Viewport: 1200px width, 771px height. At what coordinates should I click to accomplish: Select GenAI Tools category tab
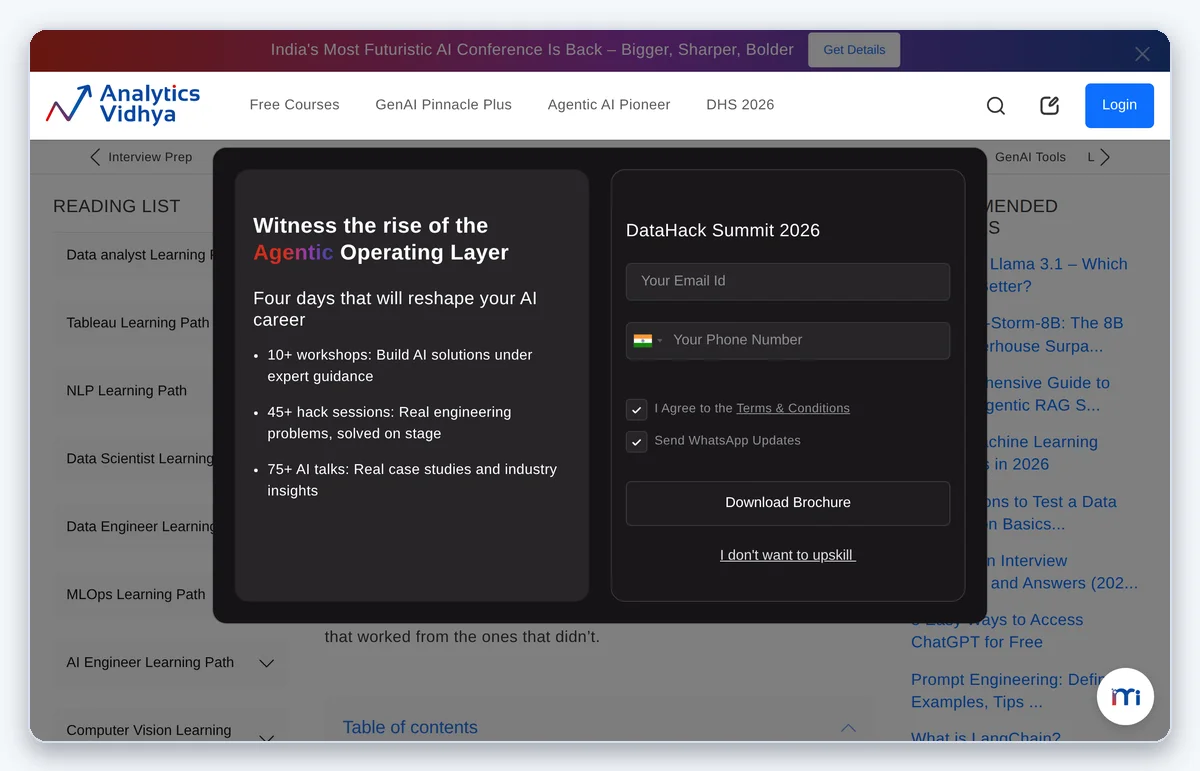(x=1030, y=157)
